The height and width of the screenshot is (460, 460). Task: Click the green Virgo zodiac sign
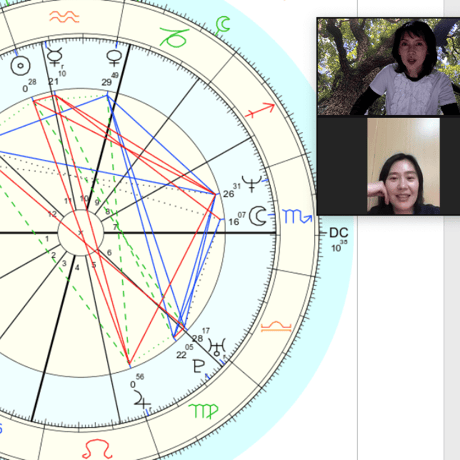(203, 411)
